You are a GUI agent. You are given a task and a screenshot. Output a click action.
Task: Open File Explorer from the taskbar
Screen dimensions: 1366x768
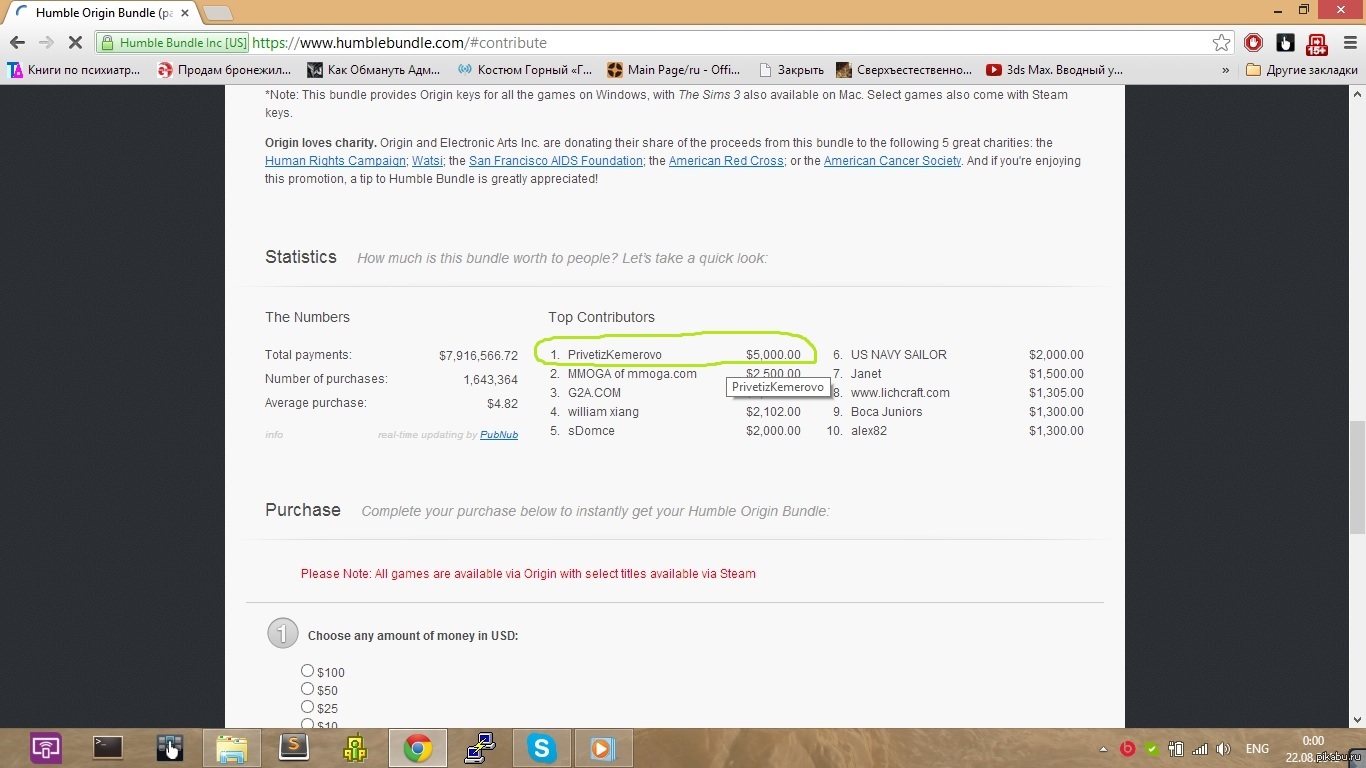232,748
